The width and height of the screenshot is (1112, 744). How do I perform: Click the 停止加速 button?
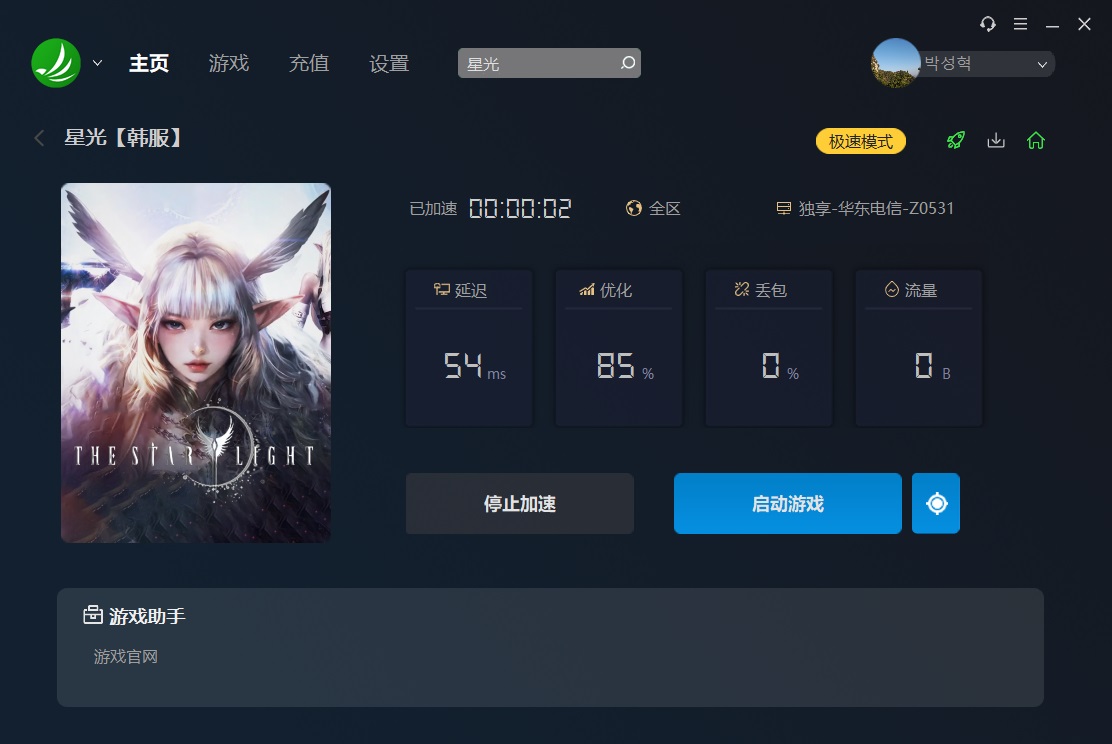pos(520,504)
